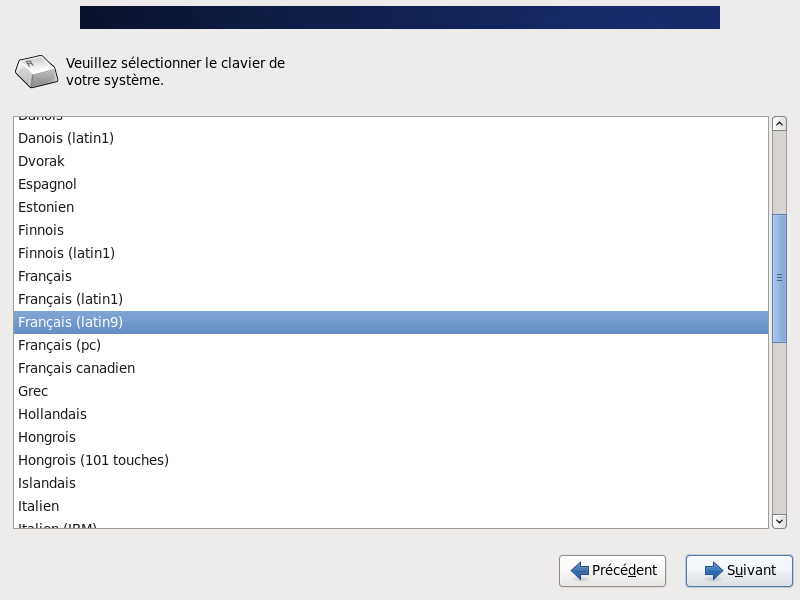Go back with the Précédent button
The height and width of the screenshot is (600, 800).
click(614, 571)
